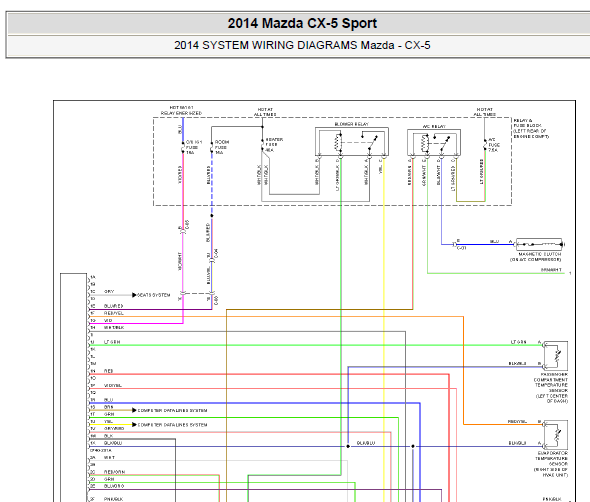Click the RED/YEL label near evaporator sensor
Viewport: 590px width, 502px height.
point(517,421)
